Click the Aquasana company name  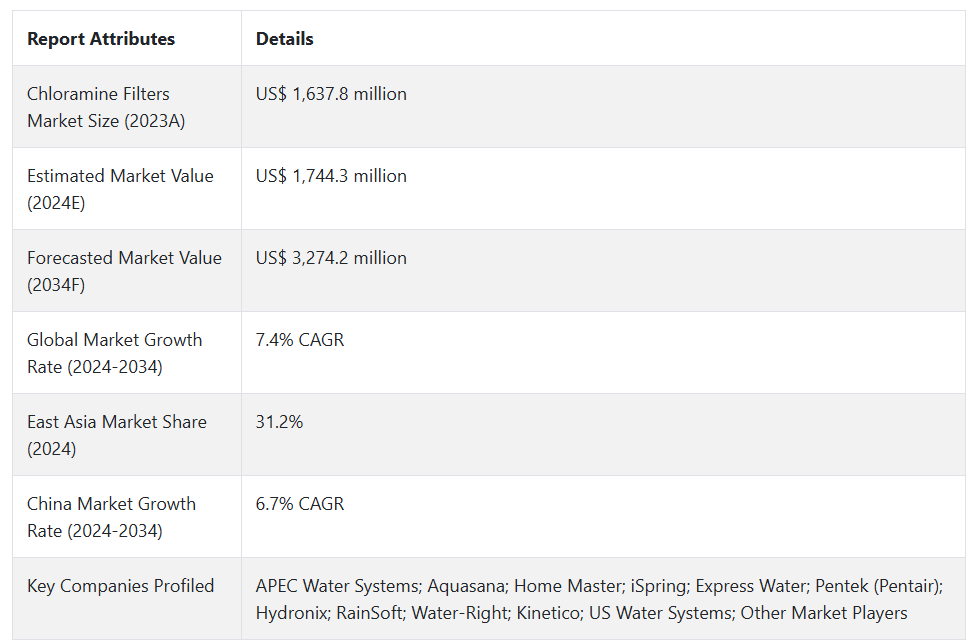[466, 586]
